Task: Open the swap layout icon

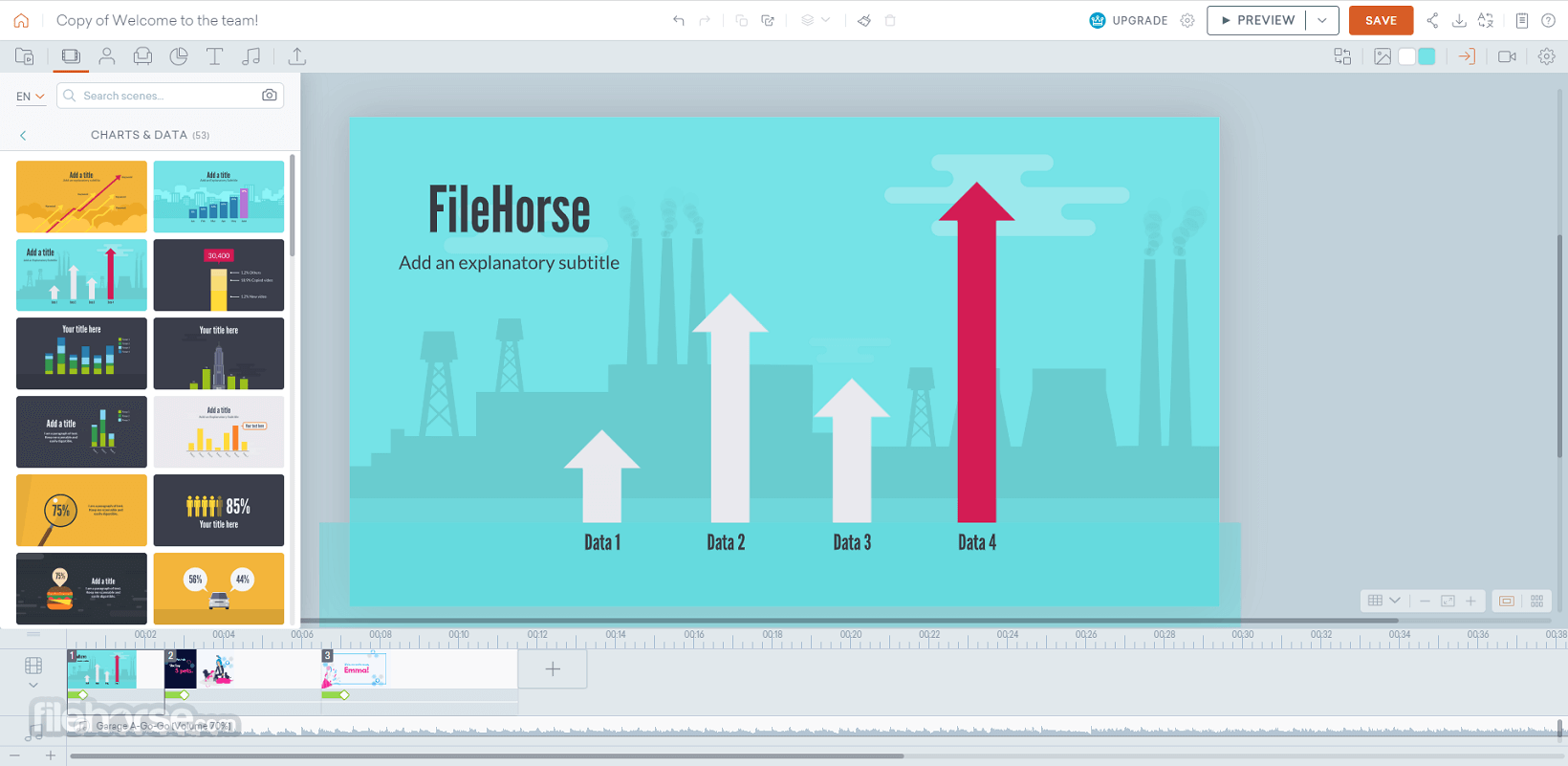Action: tap(1342, 56)
